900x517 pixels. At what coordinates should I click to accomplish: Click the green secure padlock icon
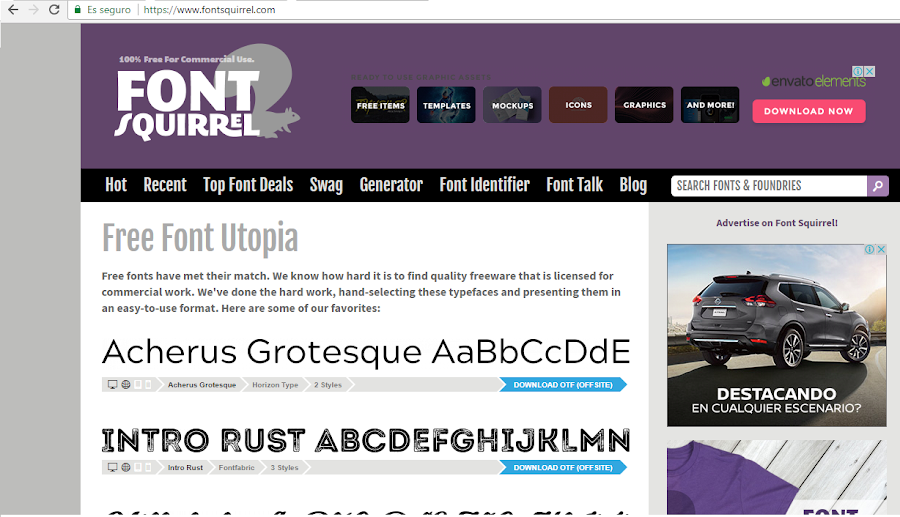pyautogui.click(x=77, y=10)
